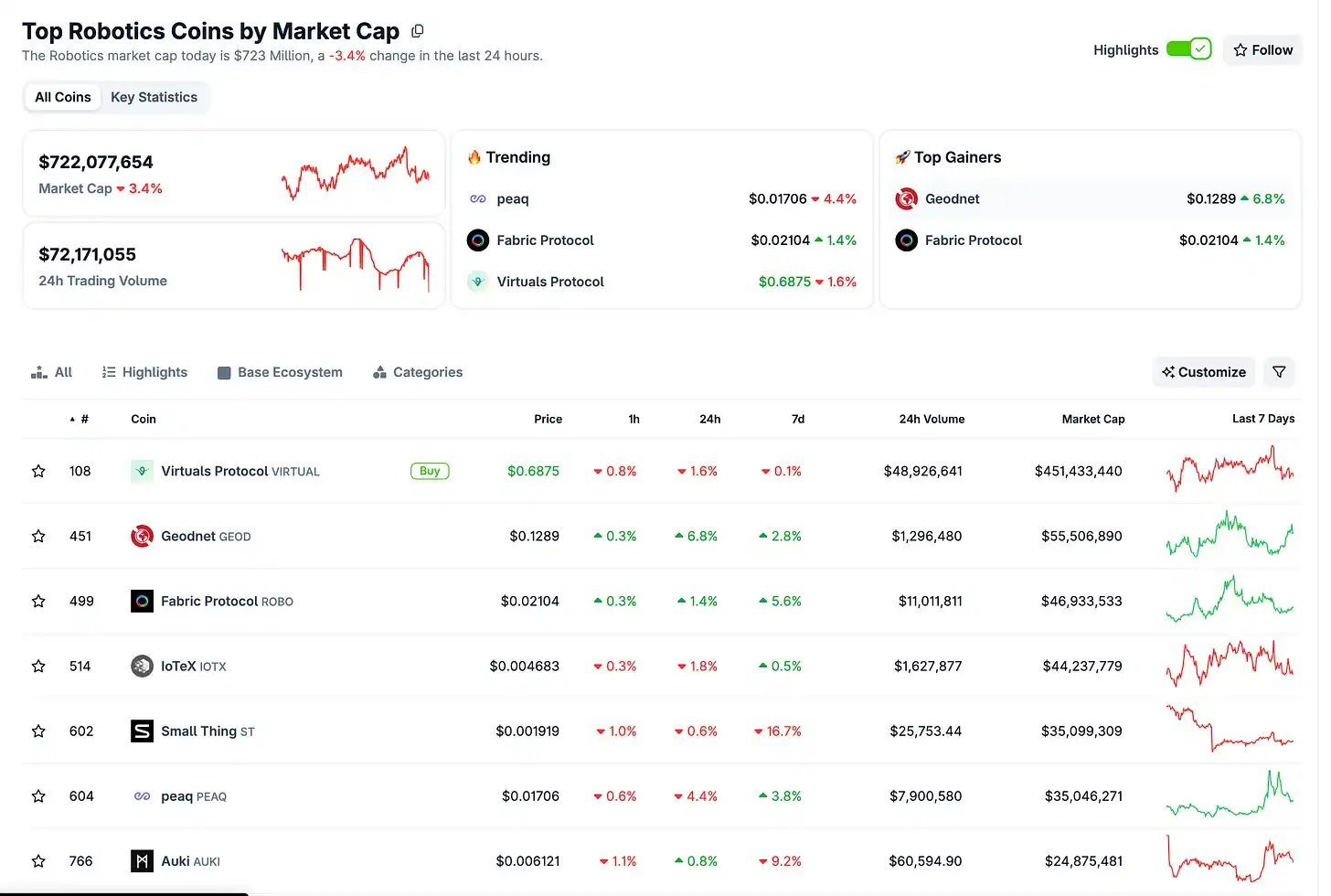The height and width of the screenshot is (896, 1331).
Task: Click the Fabric Protocol logo in Trending
Action: [x=478, y=240]
